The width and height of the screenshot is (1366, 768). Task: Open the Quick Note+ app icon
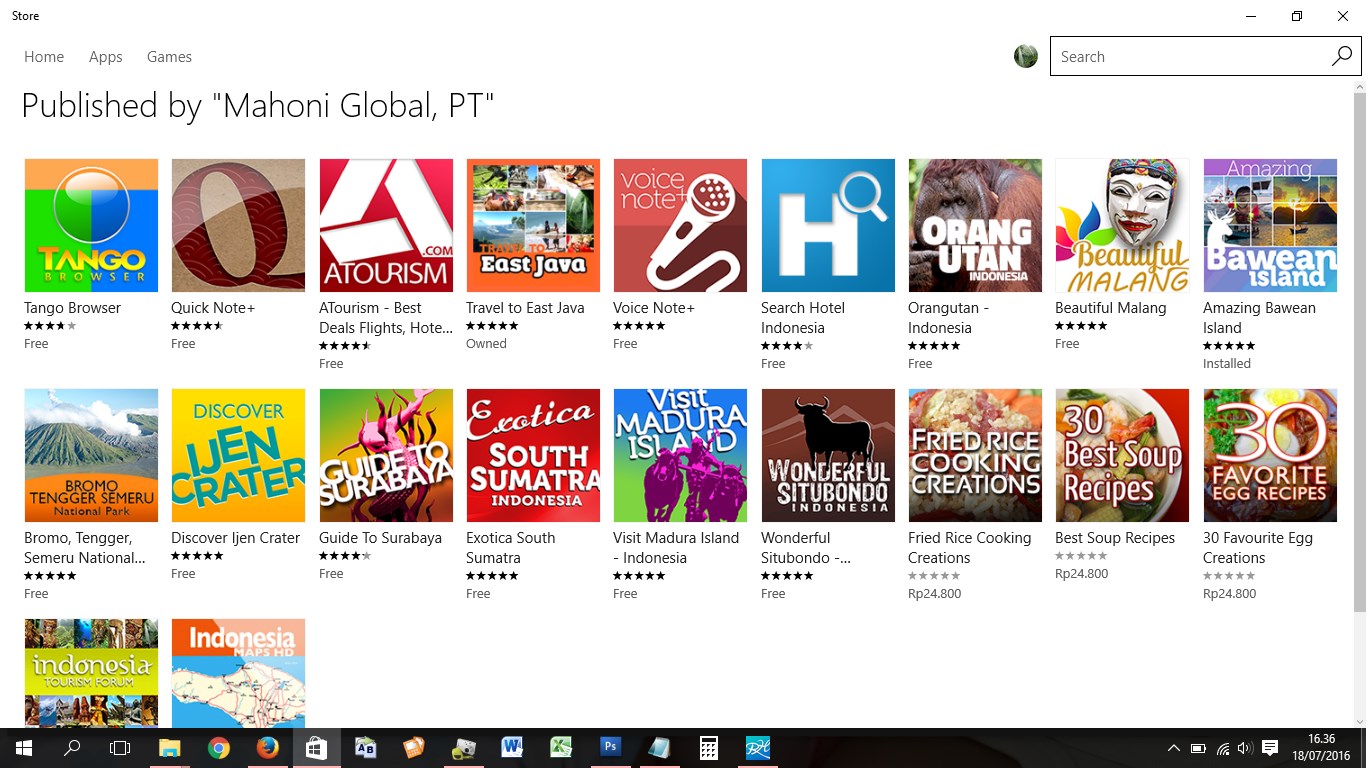[x=238, y=225]
